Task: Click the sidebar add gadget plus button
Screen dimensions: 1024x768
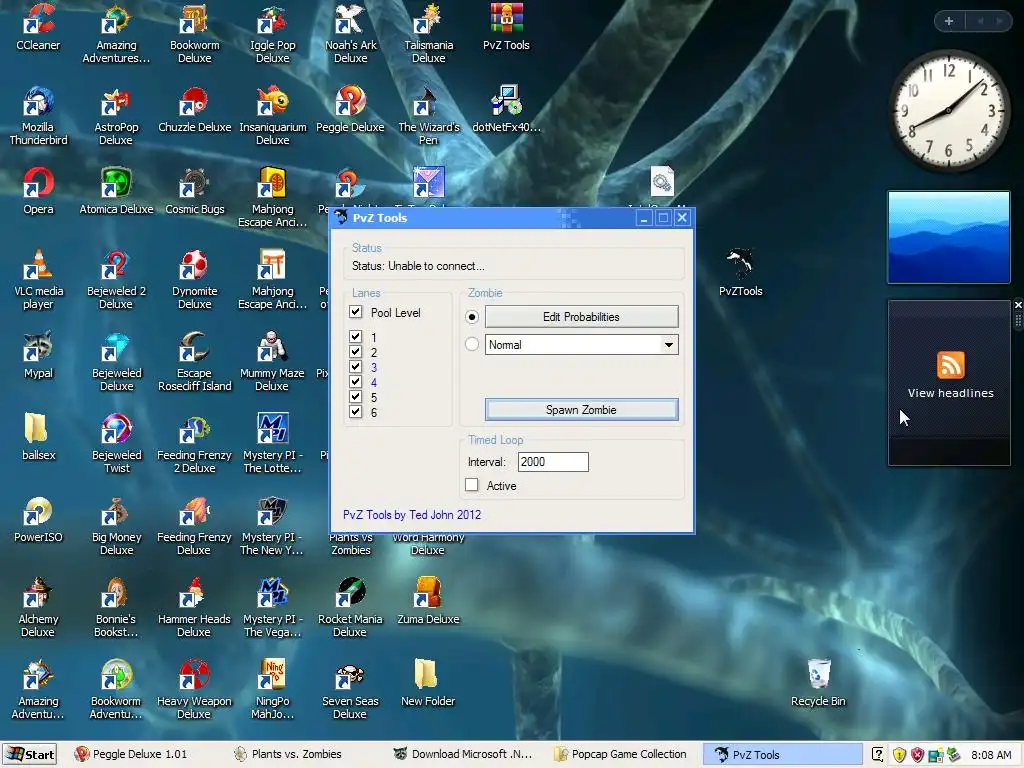Action: (949, 21)
